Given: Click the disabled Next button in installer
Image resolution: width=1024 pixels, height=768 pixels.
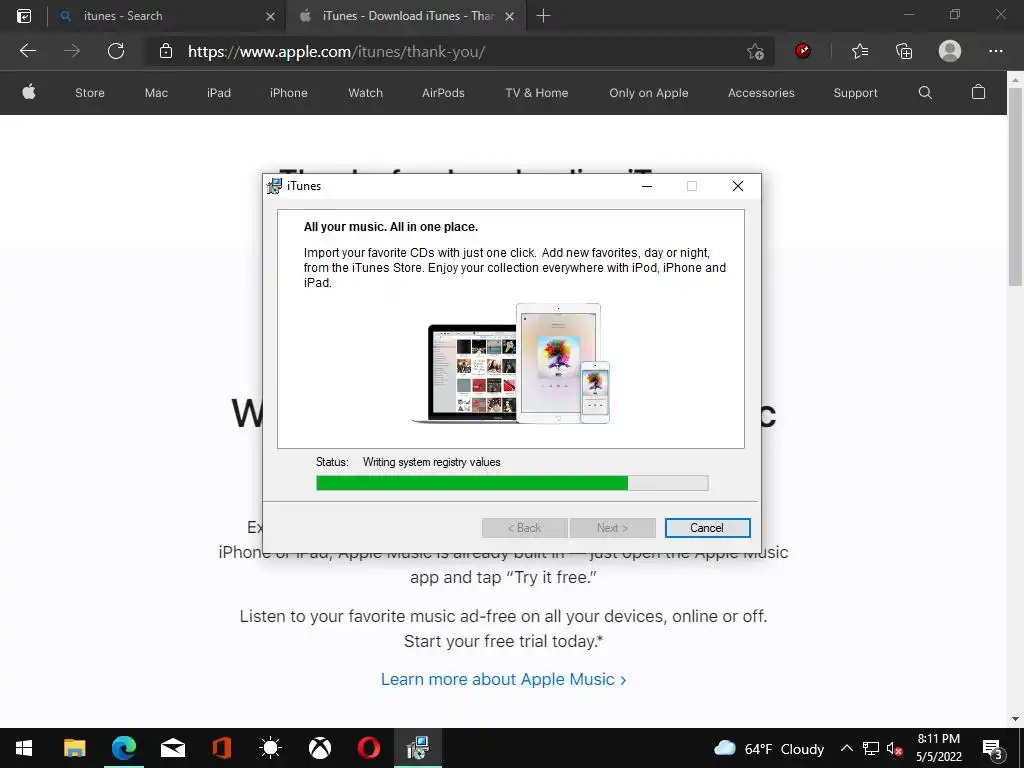Looking at the screenshot, I should [x=613, y=528].
